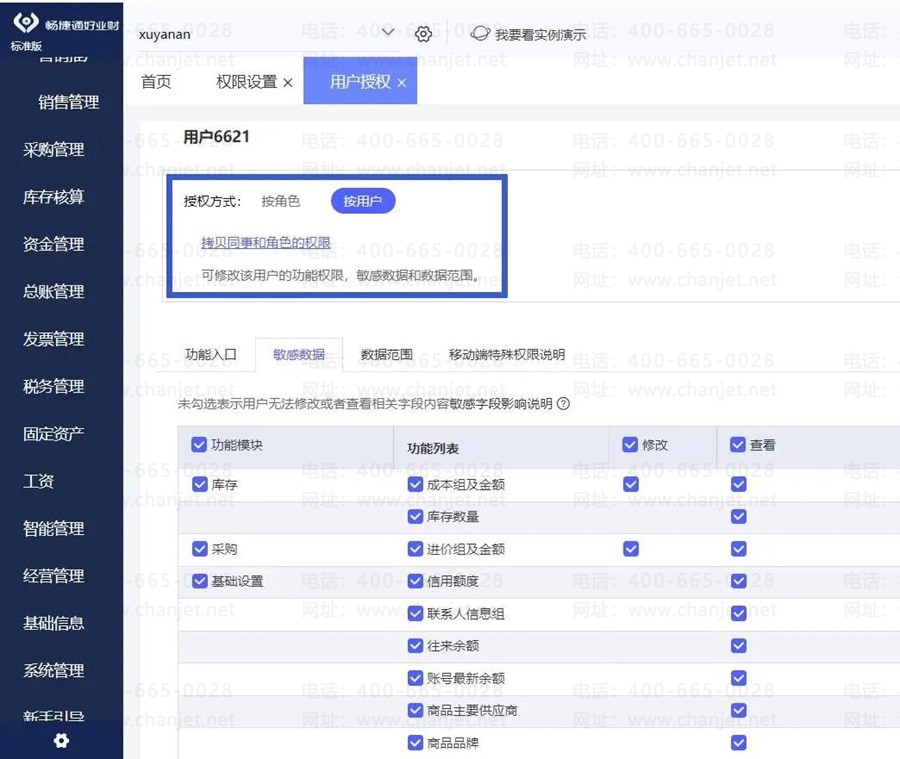900x759 pixels.
Task: Toggle 商品品牌 function checkbox
Action: pyautogui.click(x=416, y=743)
